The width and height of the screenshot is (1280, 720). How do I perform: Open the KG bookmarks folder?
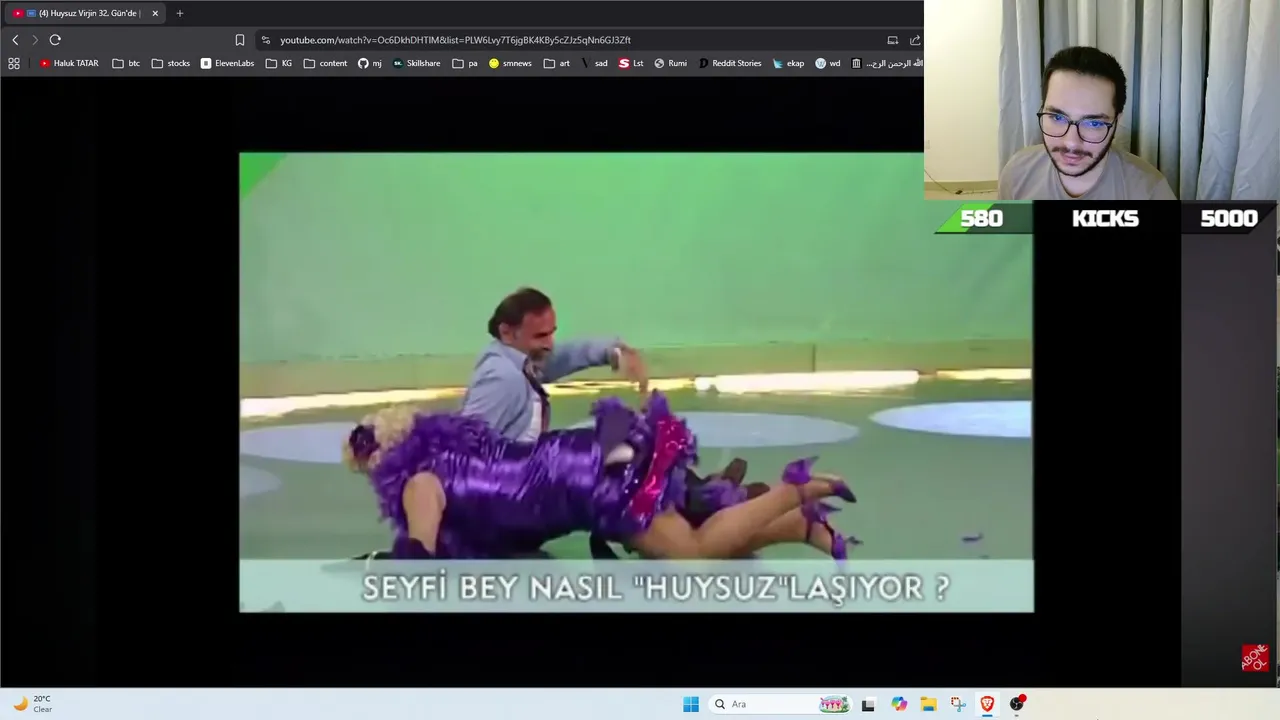tap(279, 63)
